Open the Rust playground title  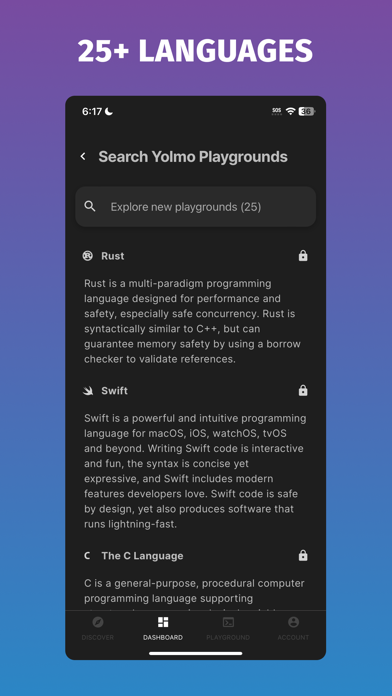113,256
